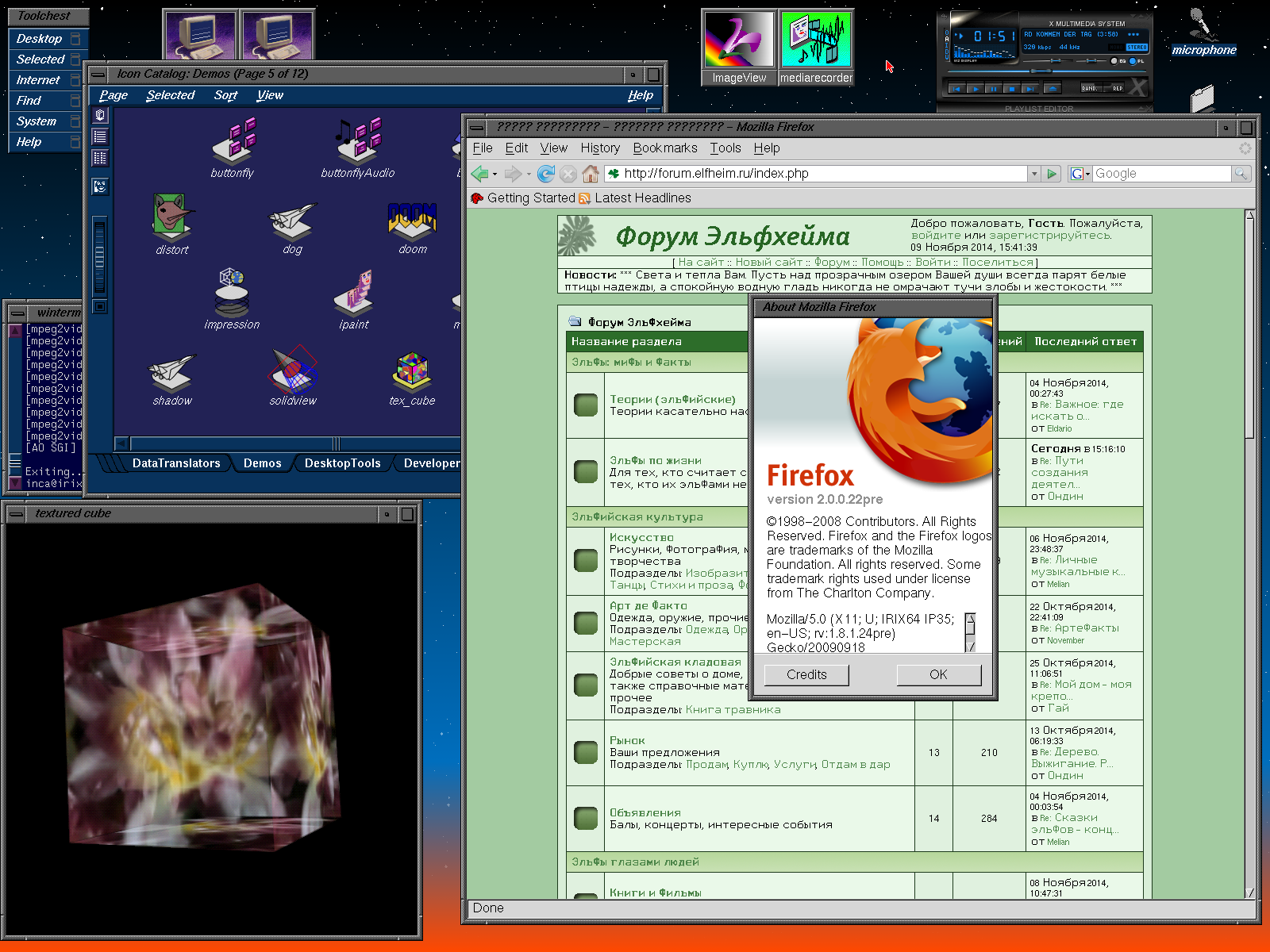Play track in X Multimedia System
This screenshot has width=1270, height=952.
(976, 88)
